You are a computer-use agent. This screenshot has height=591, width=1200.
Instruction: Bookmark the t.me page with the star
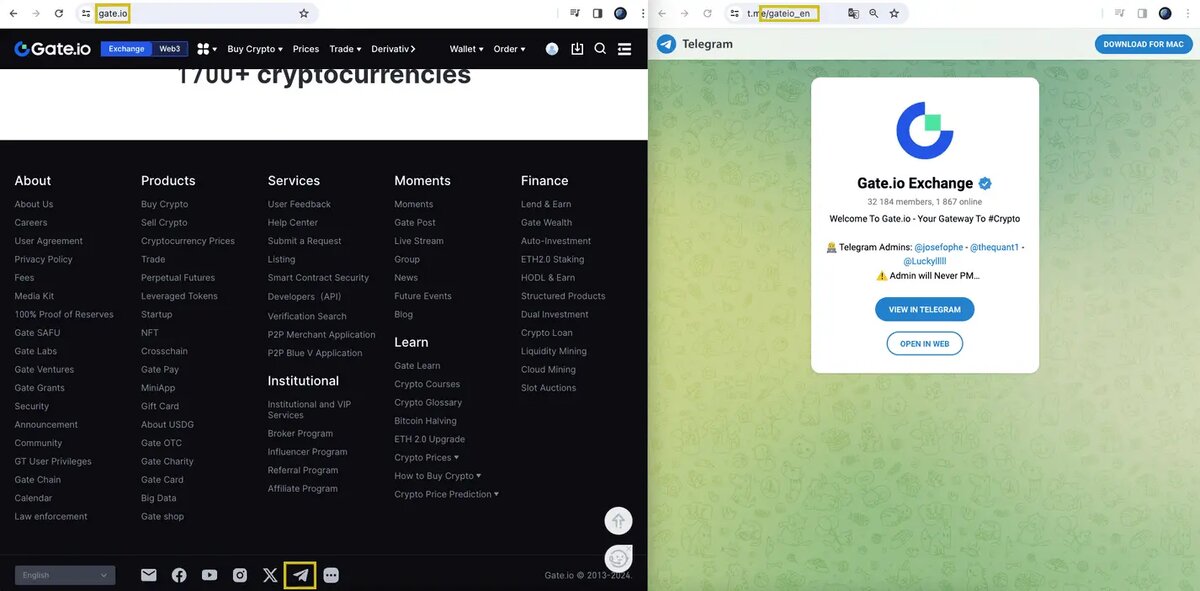pyautogui.click(x=894, y=13)
